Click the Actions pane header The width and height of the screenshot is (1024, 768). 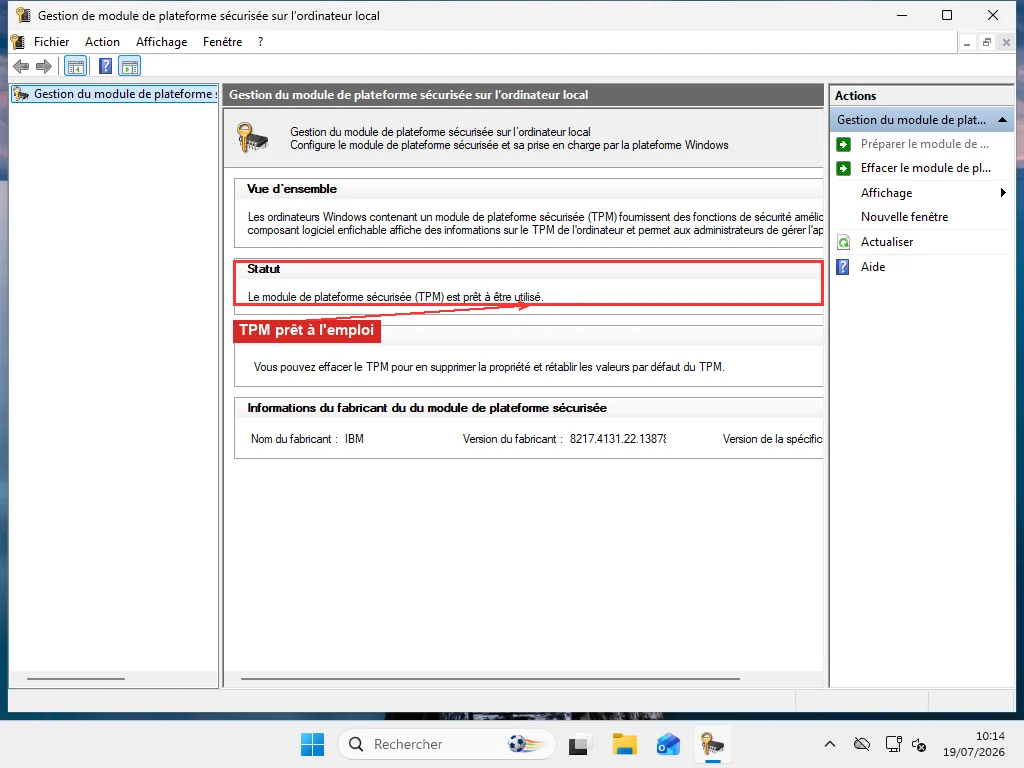(x=921, y=95)
